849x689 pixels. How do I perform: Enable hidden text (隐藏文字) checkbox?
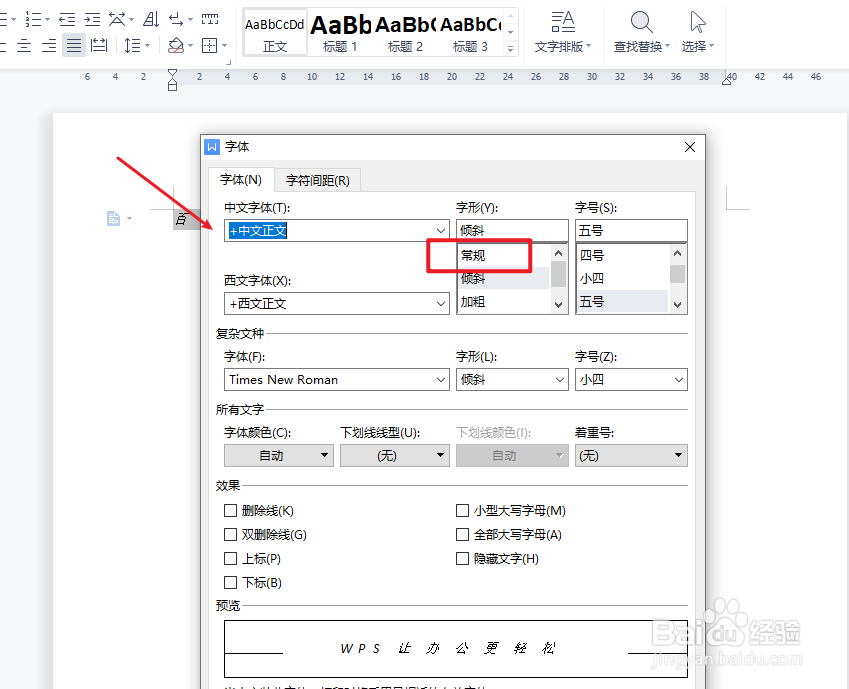463,558
